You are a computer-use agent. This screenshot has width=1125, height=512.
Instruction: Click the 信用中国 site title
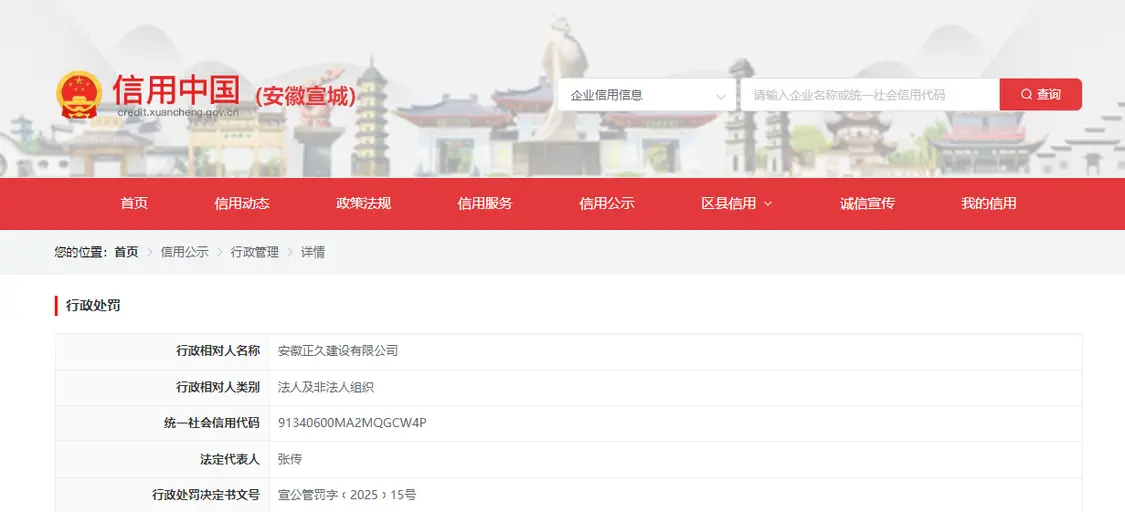176,90
